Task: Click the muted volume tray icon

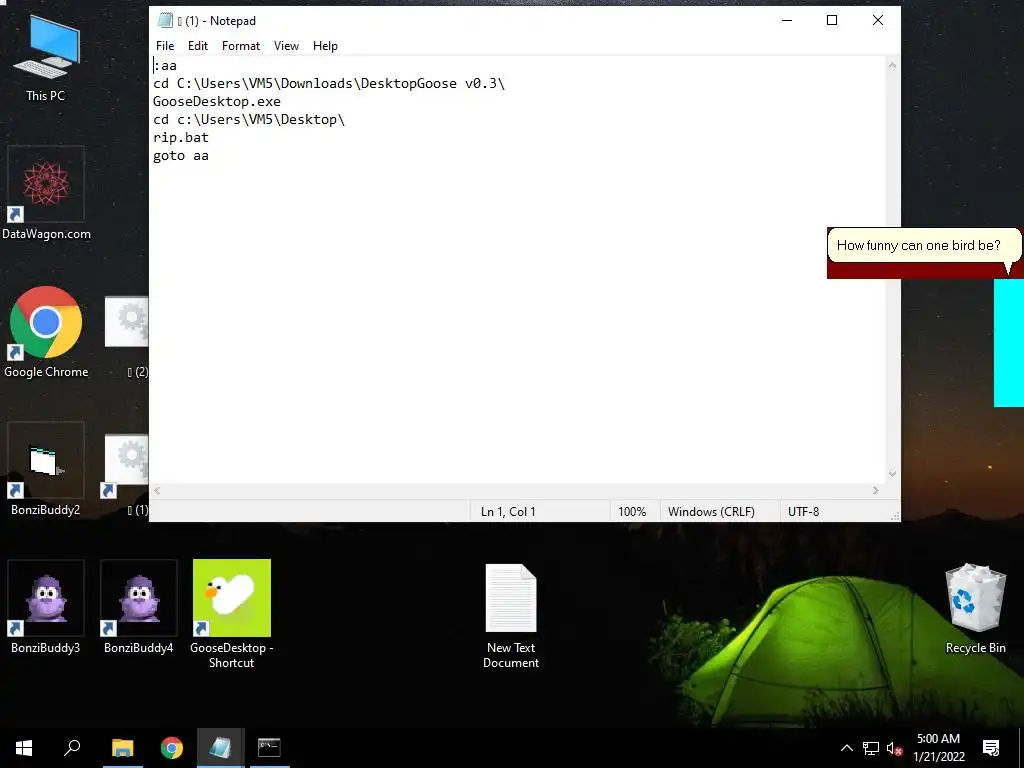Action: 894,748
